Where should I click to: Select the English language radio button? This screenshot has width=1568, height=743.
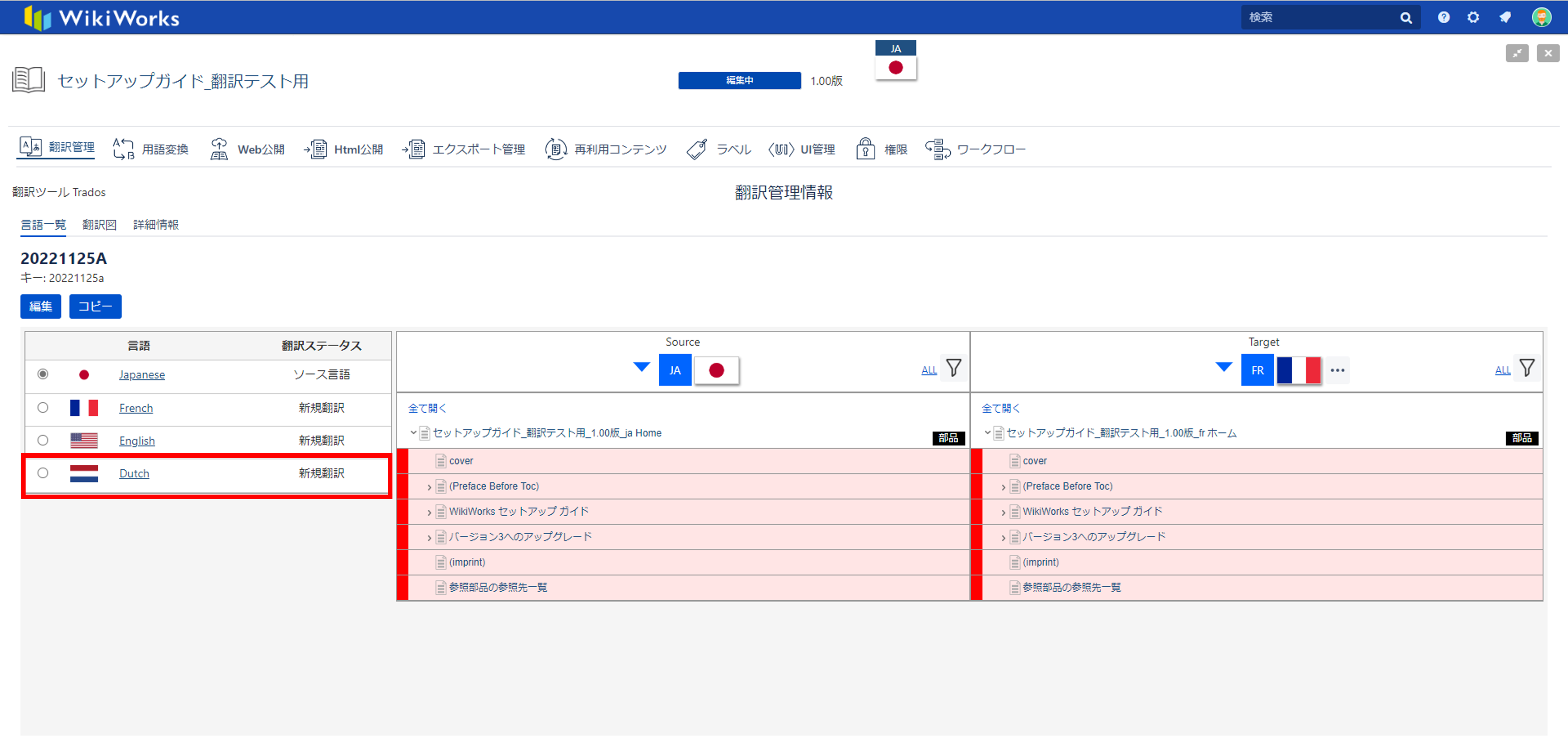[x=43, y=440]
